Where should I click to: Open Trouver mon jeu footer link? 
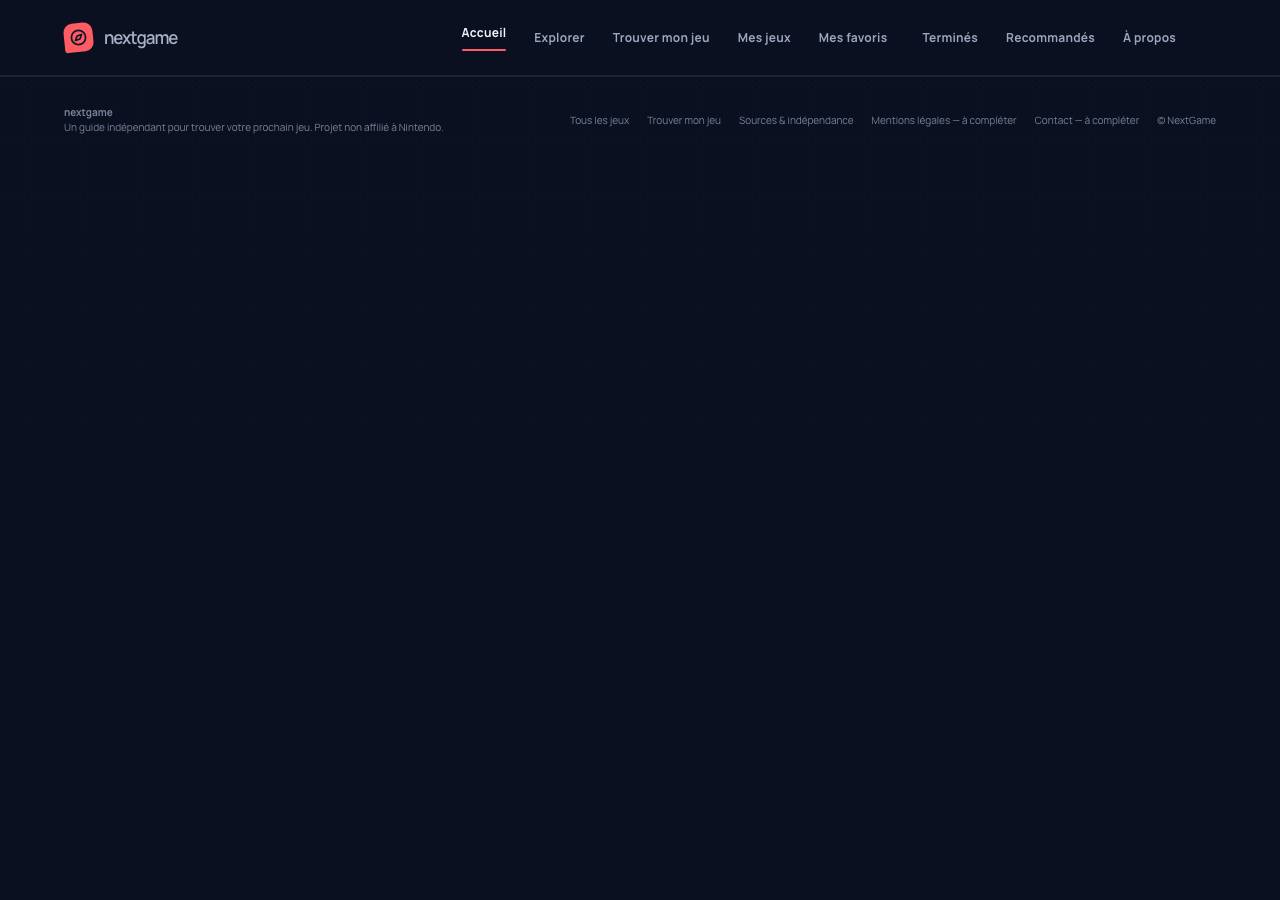click(684, 120)
